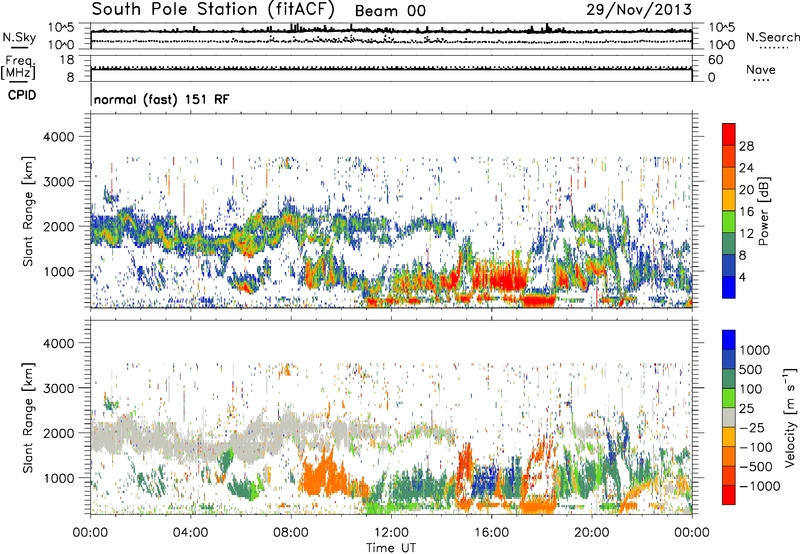Click the "500" value on the velocity colorbar

click(751, 369)
